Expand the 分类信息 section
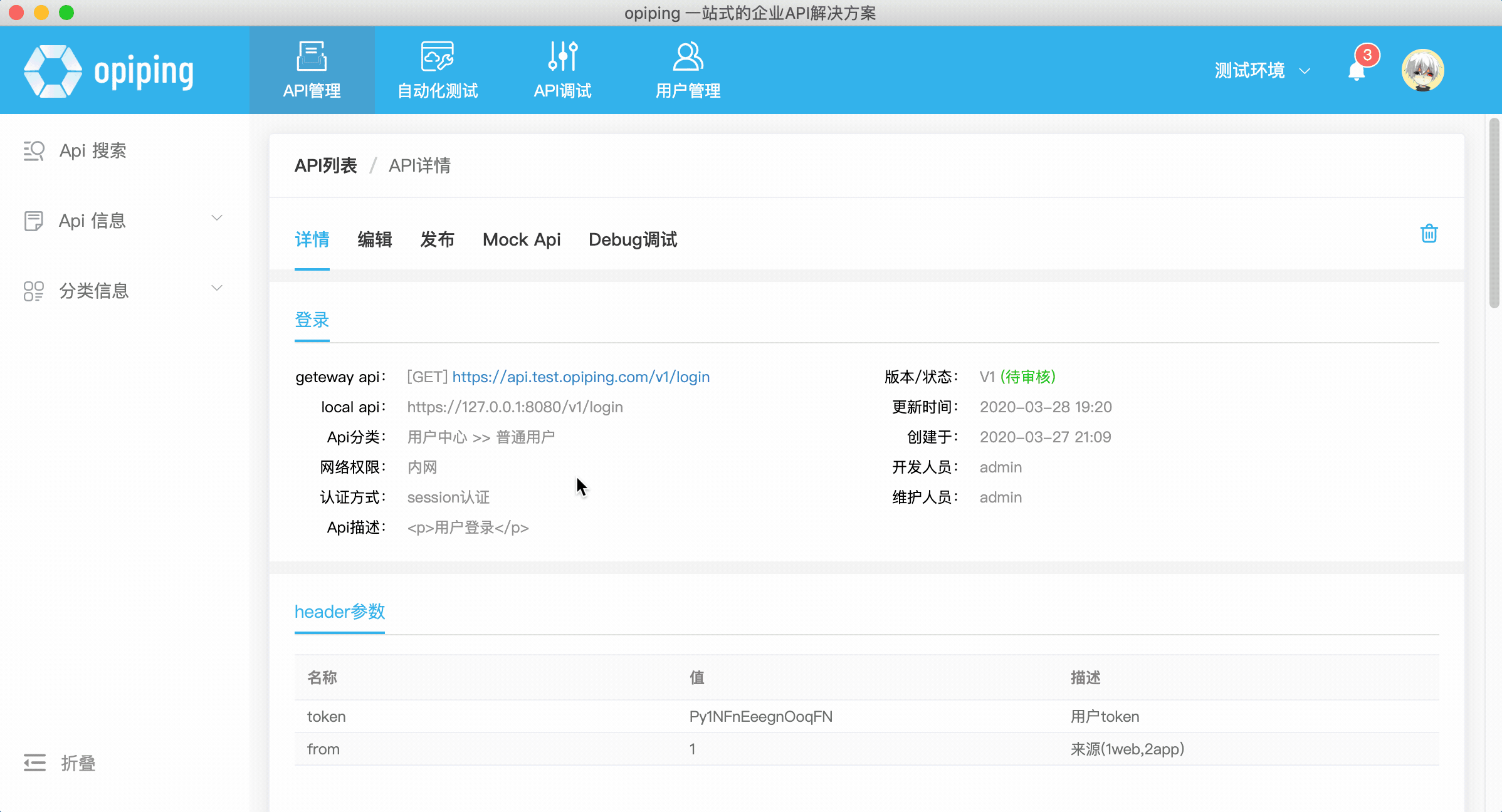The image size is (1502, 812). pos(216,288)
